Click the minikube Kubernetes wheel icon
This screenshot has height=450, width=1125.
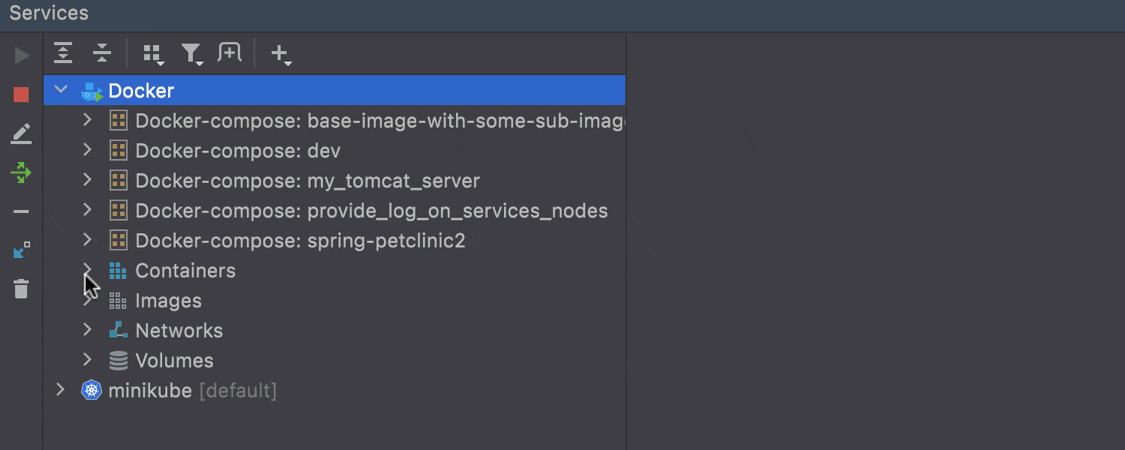tap(92, 390)
